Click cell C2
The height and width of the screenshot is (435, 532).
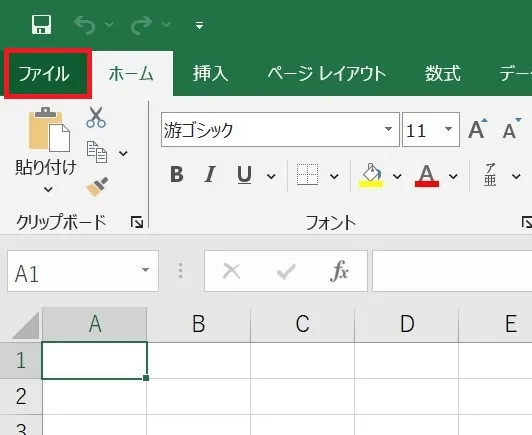pos(303,396)
